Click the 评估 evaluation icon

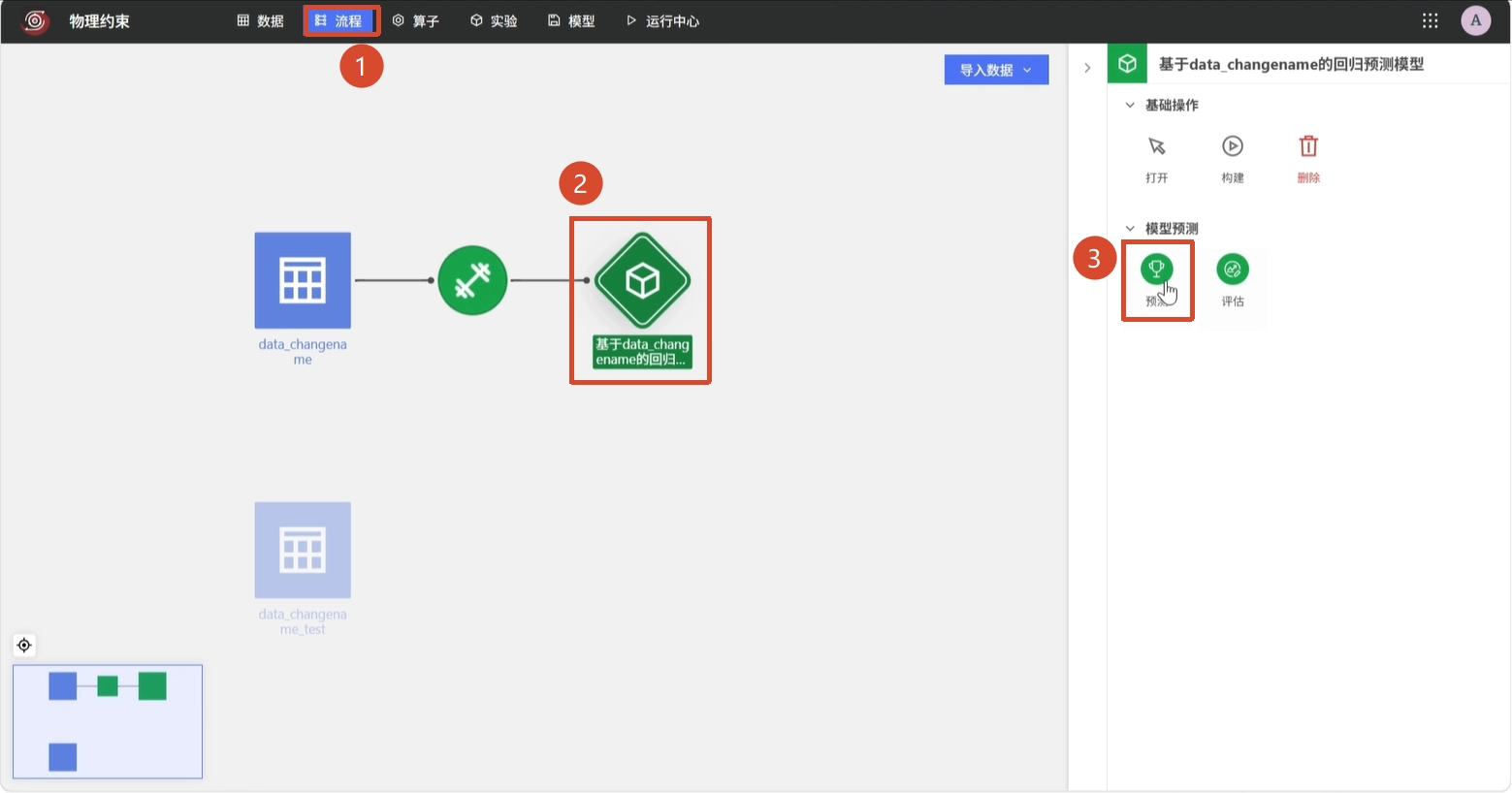[1233, 270]
